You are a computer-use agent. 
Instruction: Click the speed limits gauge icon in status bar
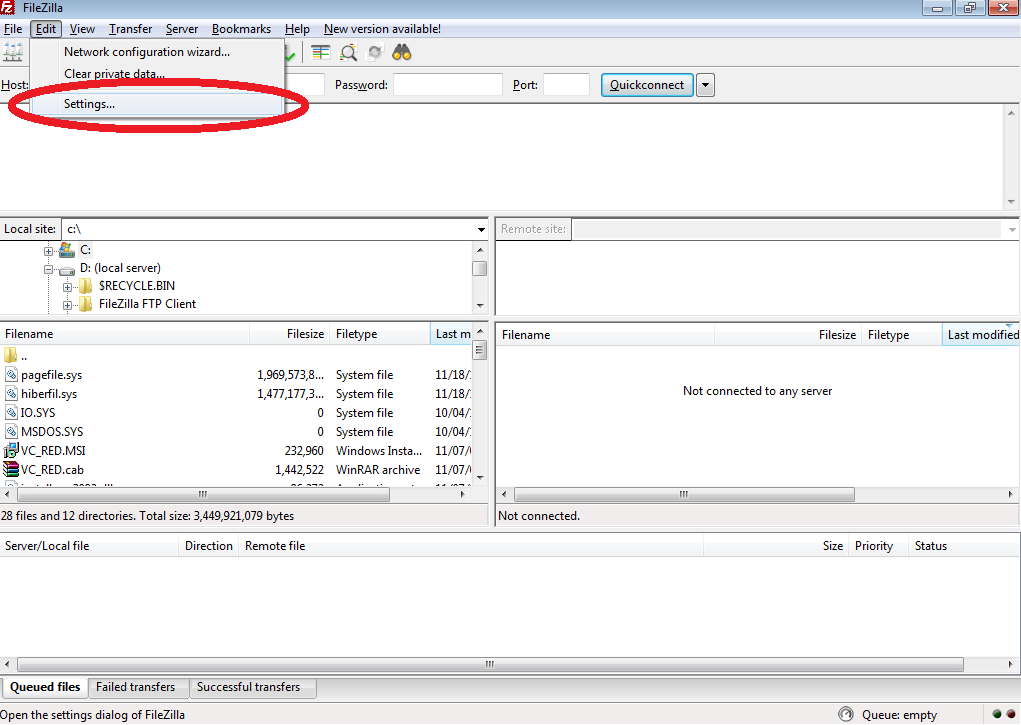pos(846,715)
